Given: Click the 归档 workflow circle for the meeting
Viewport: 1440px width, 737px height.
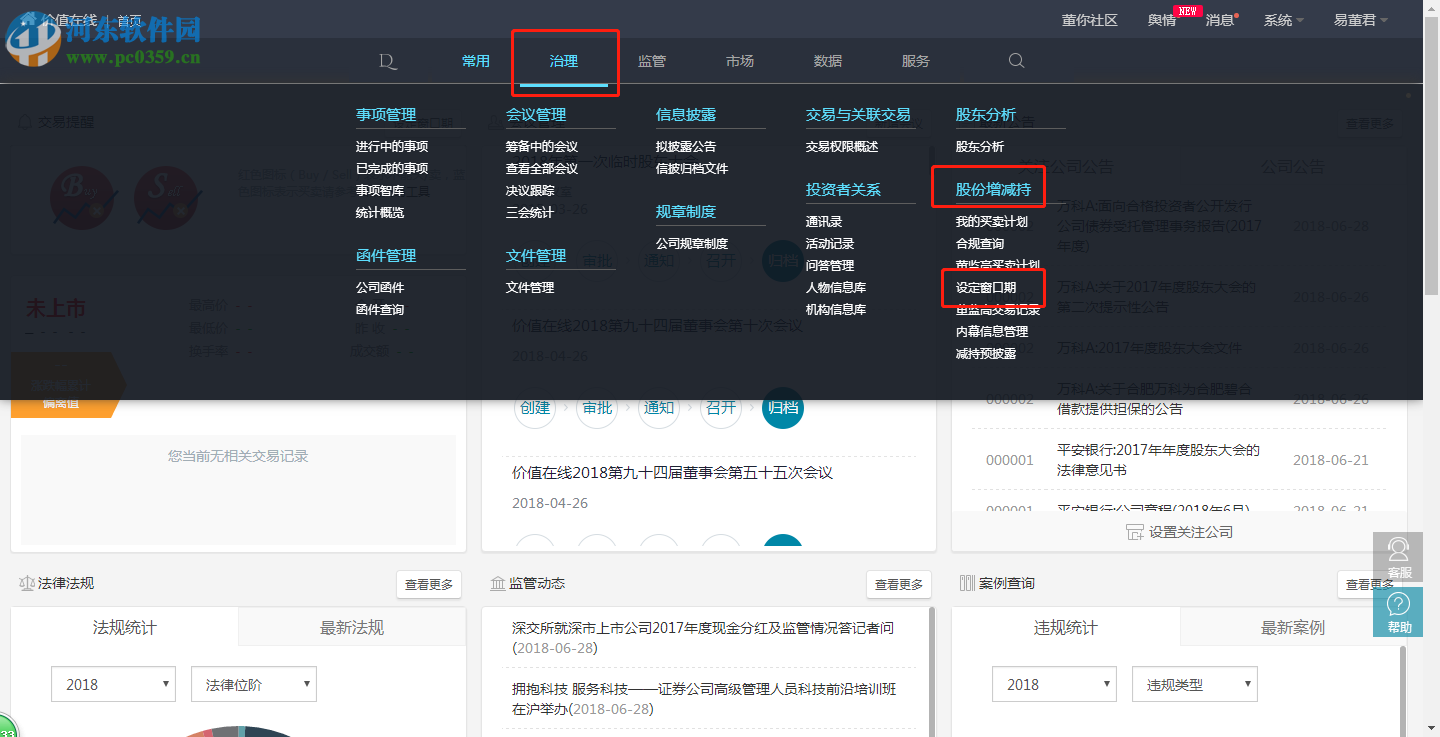Looking at the screenshot, I should pos(783,408).
